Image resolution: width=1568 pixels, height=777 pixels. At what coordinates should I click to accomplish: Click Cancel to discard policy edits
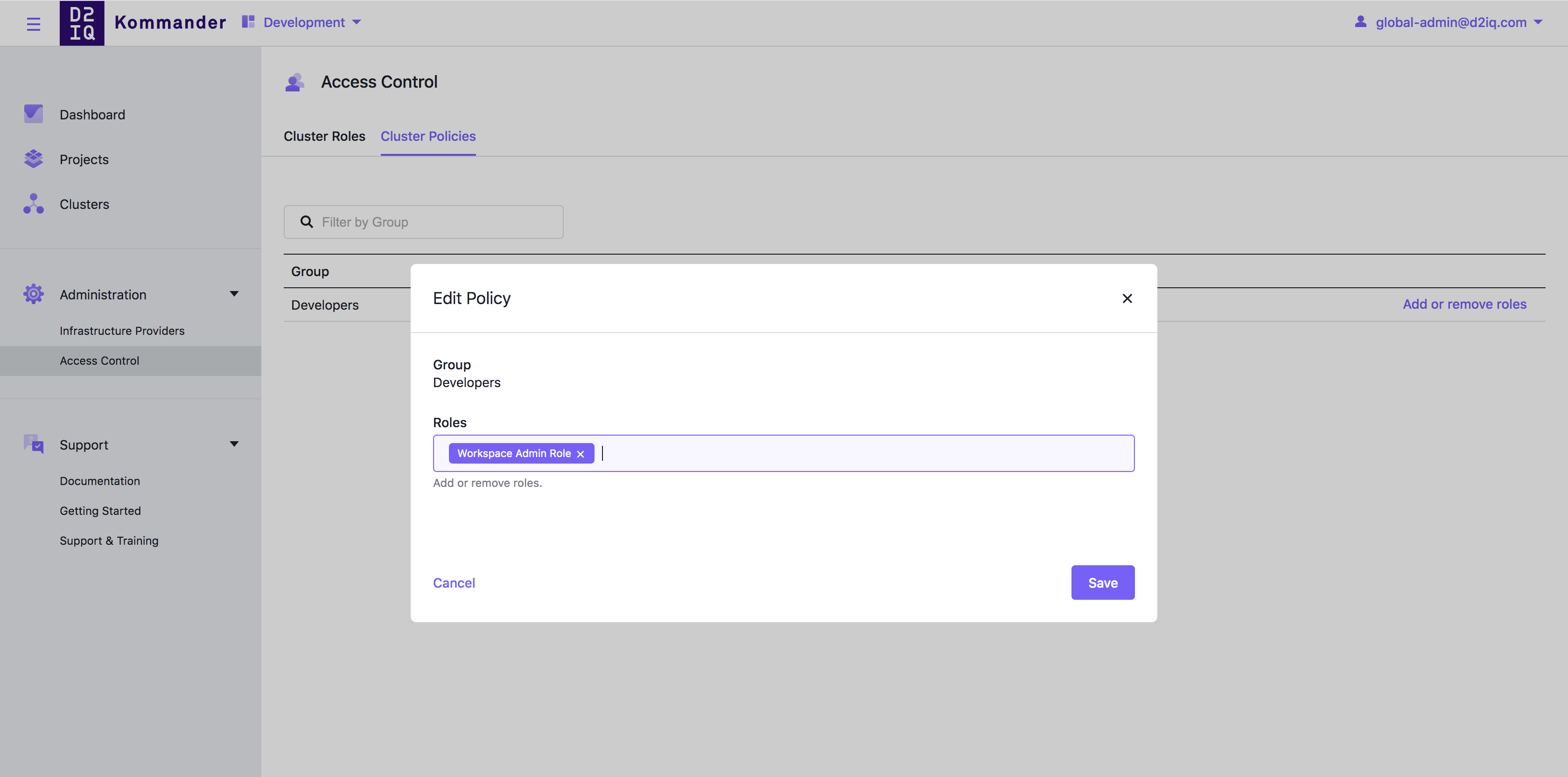454,582
